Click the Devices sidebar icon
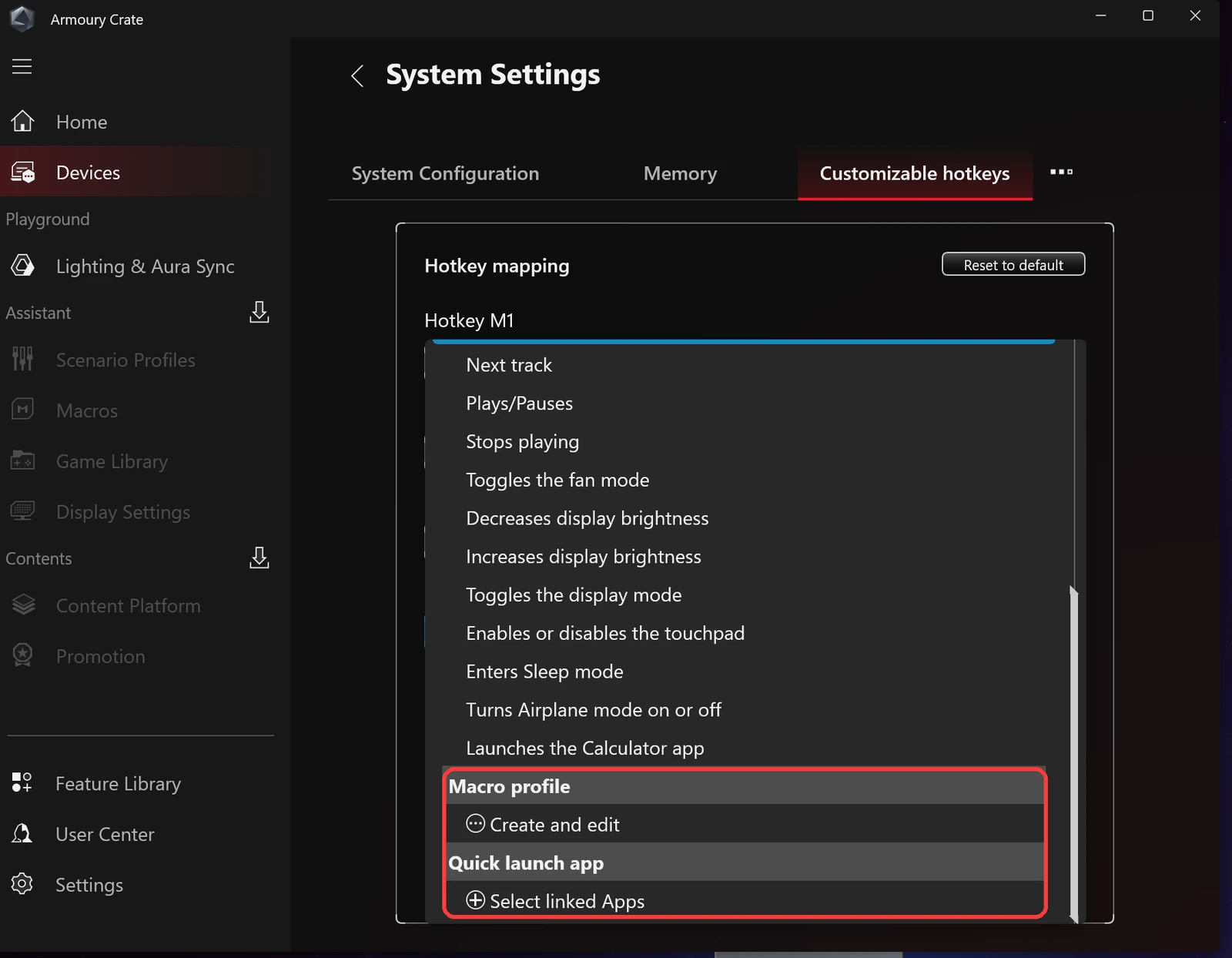The height and width of the screenshot is (958, 1232). (22, 172)
